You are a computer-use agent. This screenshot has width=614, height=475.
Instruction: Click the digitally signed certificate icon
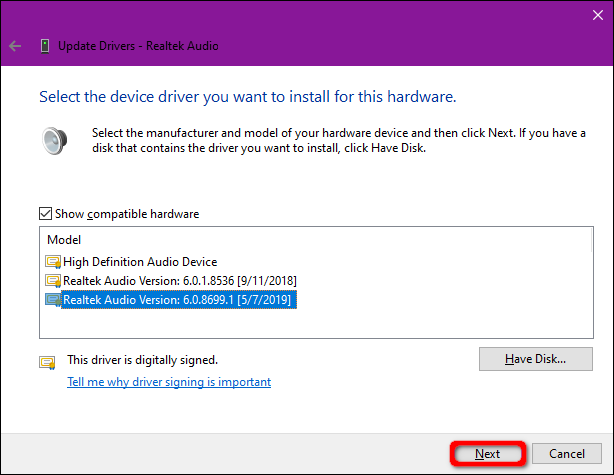(47, 362)
